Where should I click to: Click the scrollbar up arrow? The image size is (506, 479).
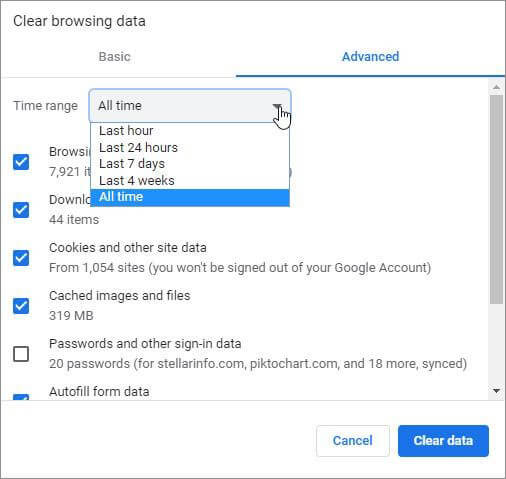click(496, 87)
